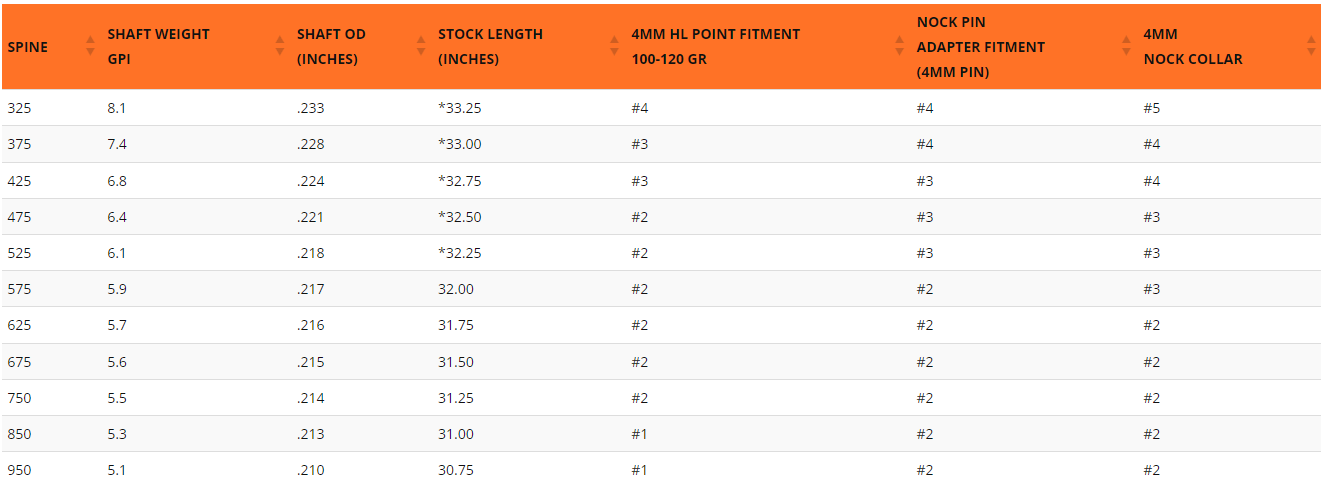Click the .224 shaft OD value
The width and height of the screenshot is (1322, 496).
coord(310,181)
